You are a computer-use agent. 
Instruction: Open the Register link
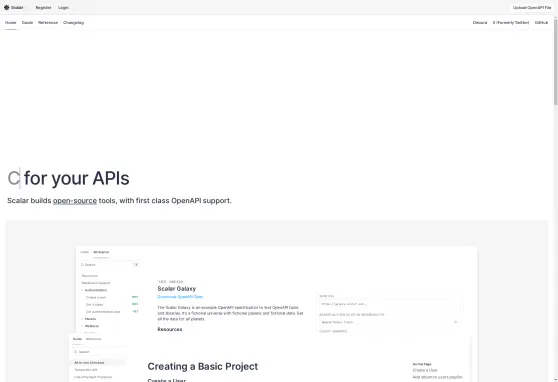tap(43, 7)
